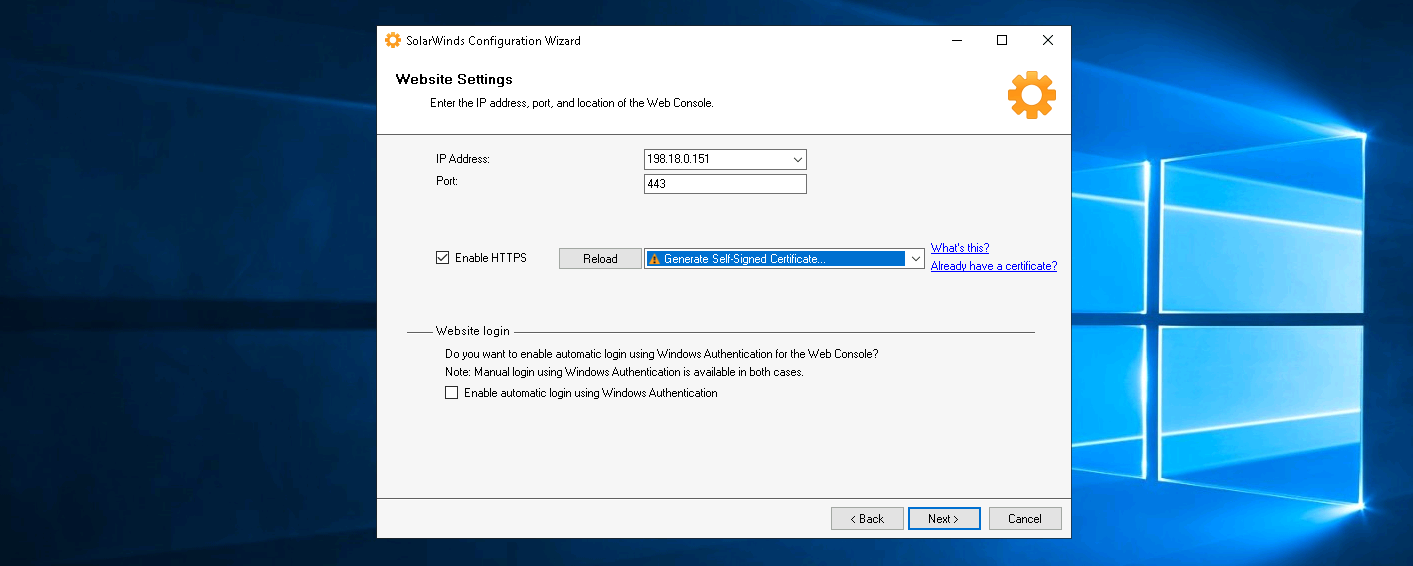Image resolution: width=1413 pixels, height=566 pixels.
Task: Close the SolarWinds Configuration Wizard window
Action: click(1047, 41)
